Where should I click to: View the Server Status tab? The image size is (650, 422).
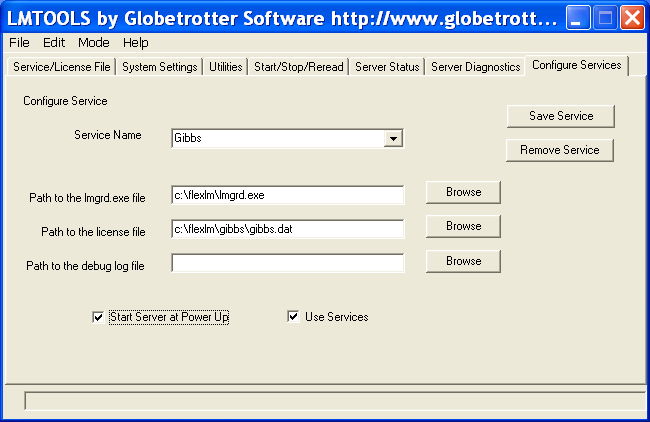click(x=387, y=67)
